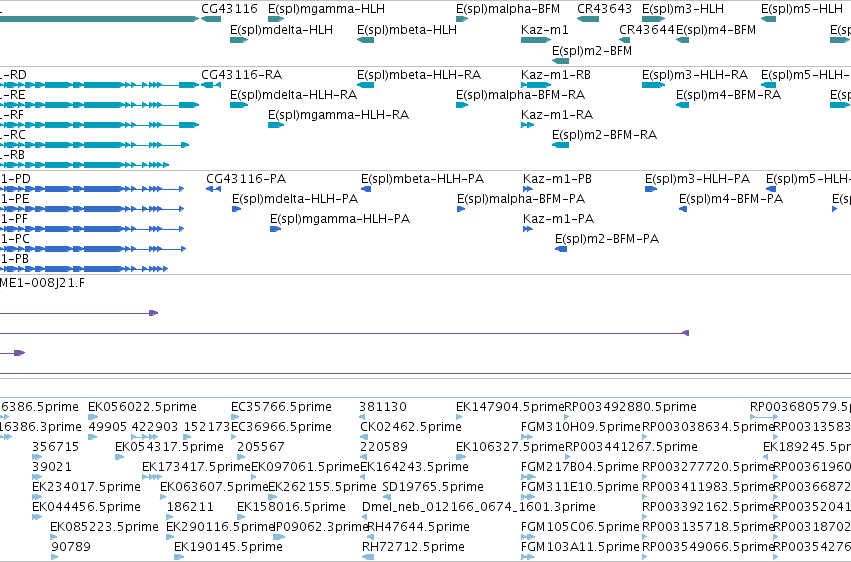
Task: Select the Kaz-m1-RA transcript
Action: point(528,125)
